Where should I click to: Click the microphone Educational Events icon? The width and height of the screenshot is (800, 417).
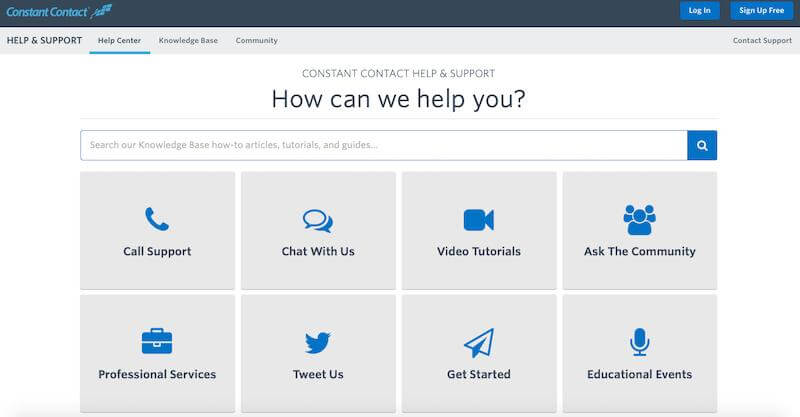(639, 343)
